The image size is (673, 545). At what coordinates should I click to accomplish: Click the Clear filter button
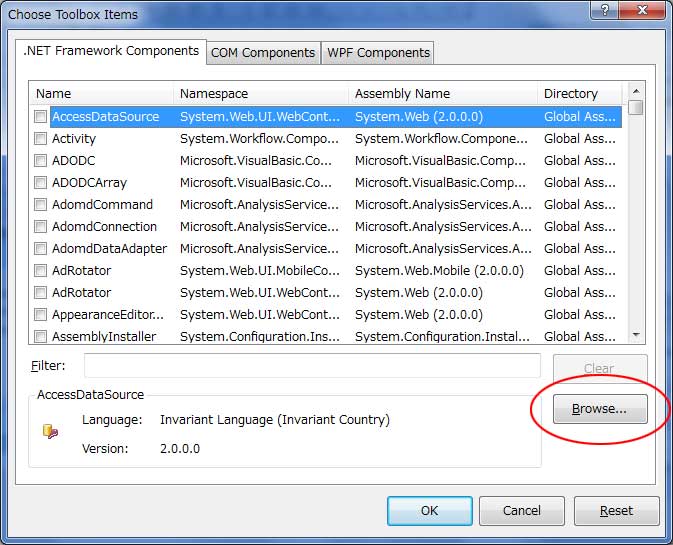(x=600, y=368)
